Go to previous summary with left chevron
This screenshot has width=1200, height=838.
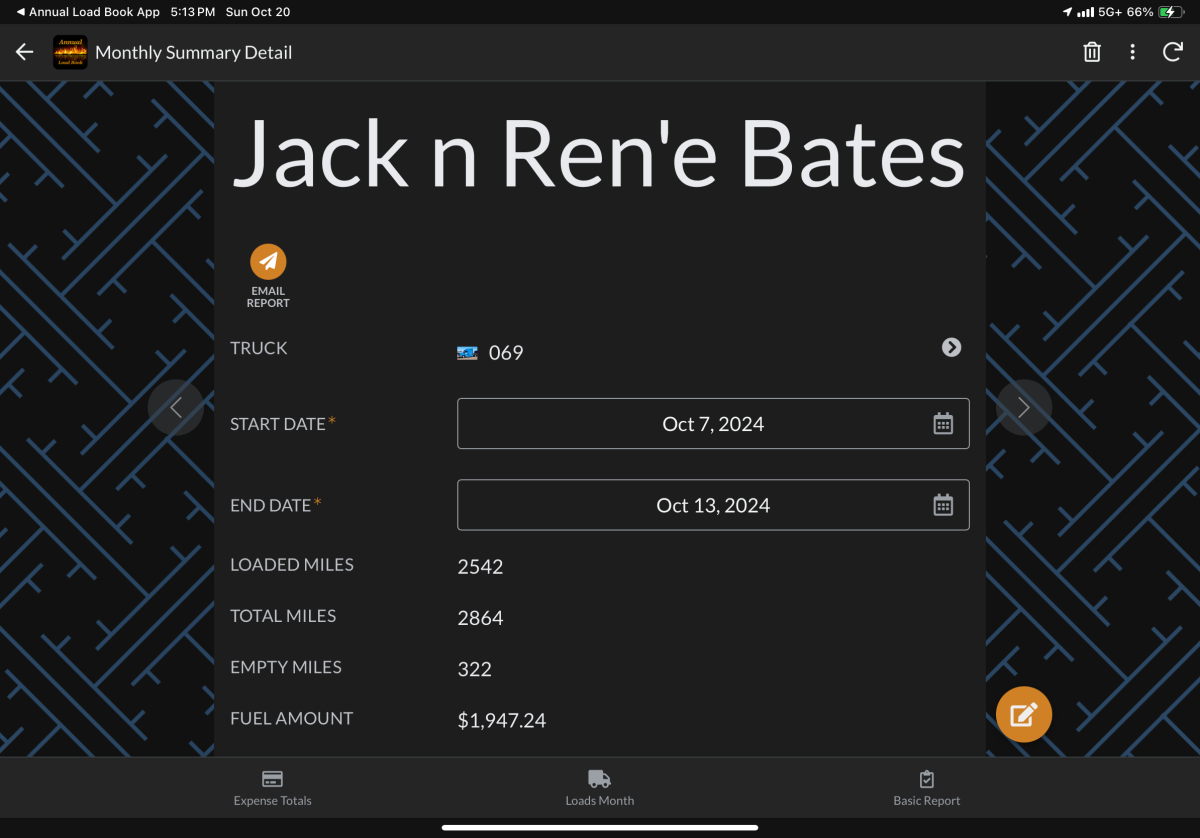pos(176,407)
